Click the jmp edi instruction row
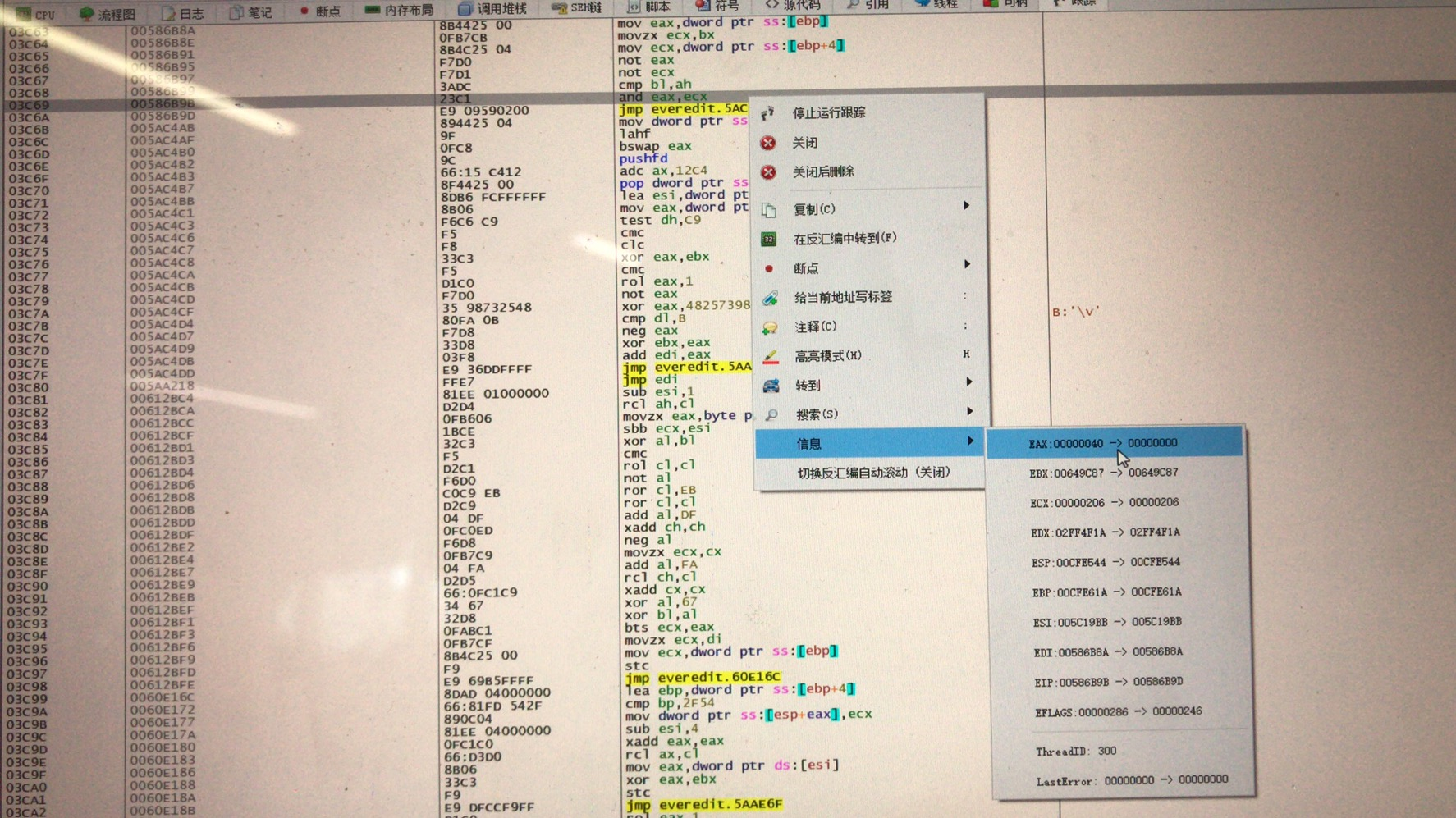 [x=649, y=379]
